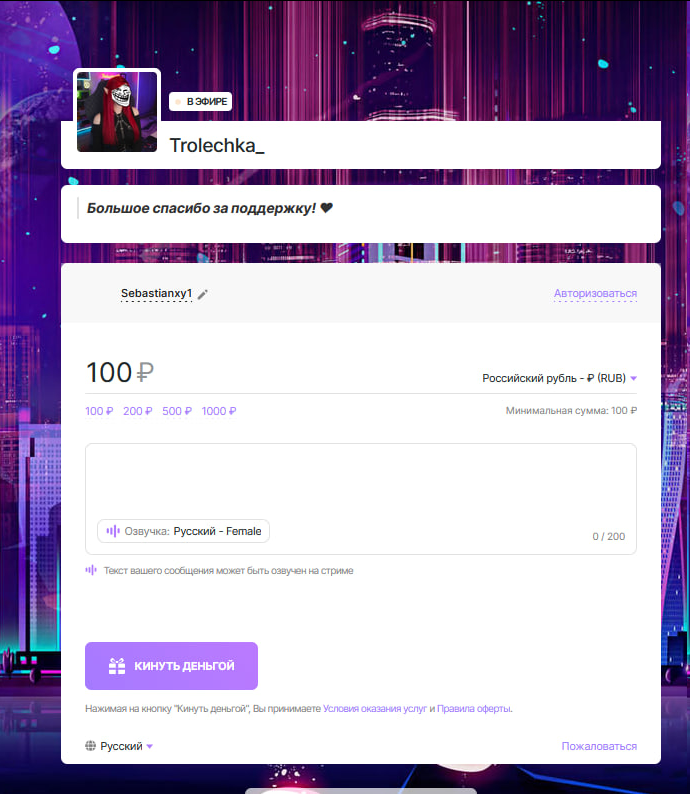Viewport: 690px width, 794px height.
Task: Click the gift icon on the donate button
Action: tap(117, 666)
